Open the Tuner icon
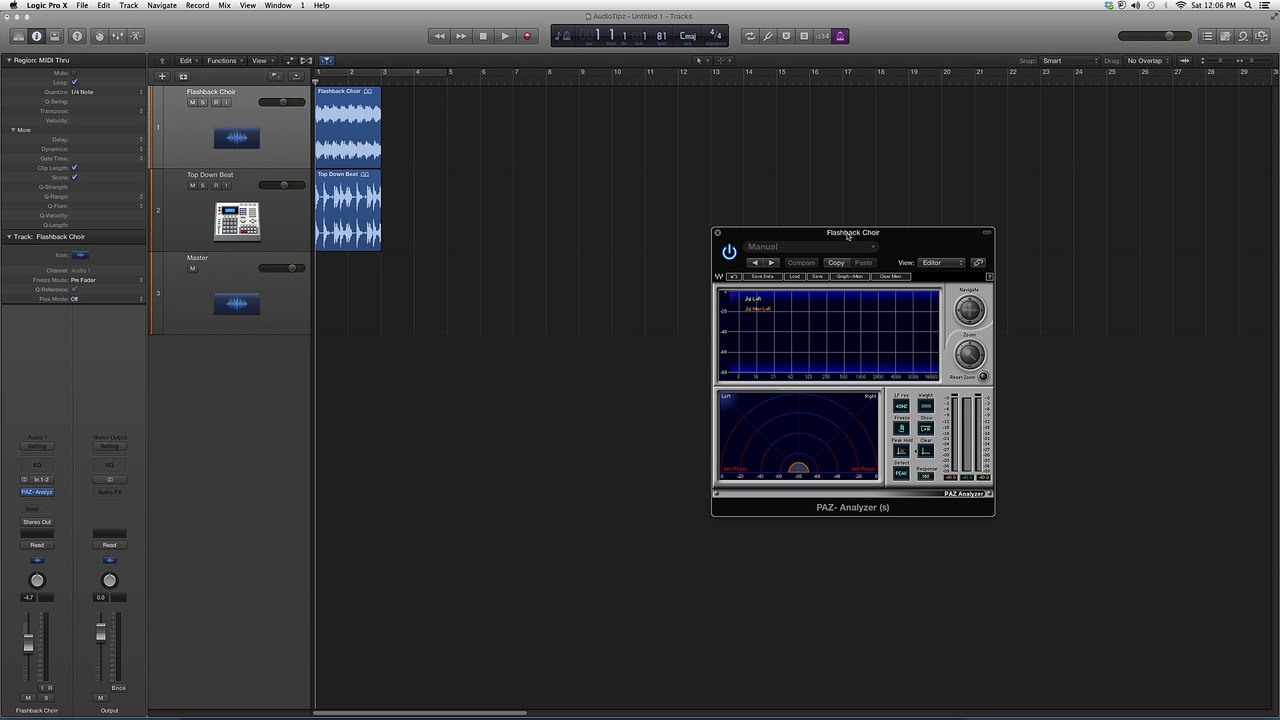 pos(768,36)
